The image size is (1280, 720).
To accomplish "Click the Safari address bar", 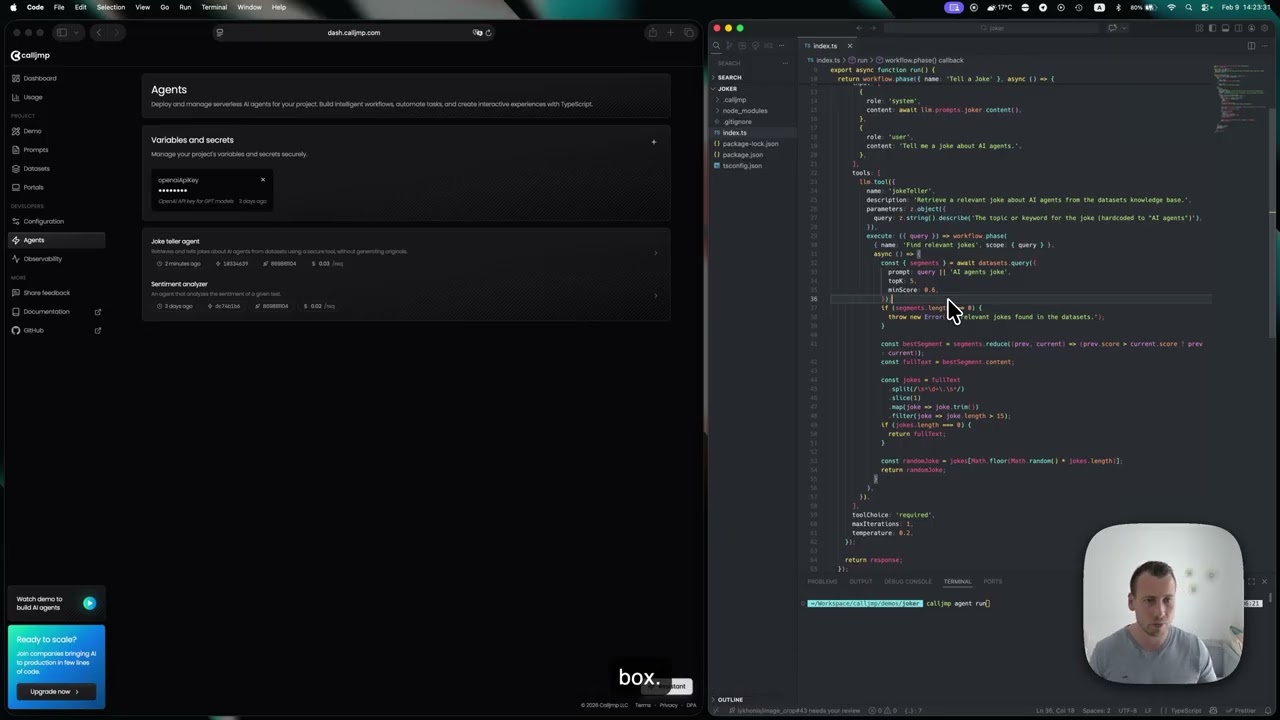I will 354,32.
